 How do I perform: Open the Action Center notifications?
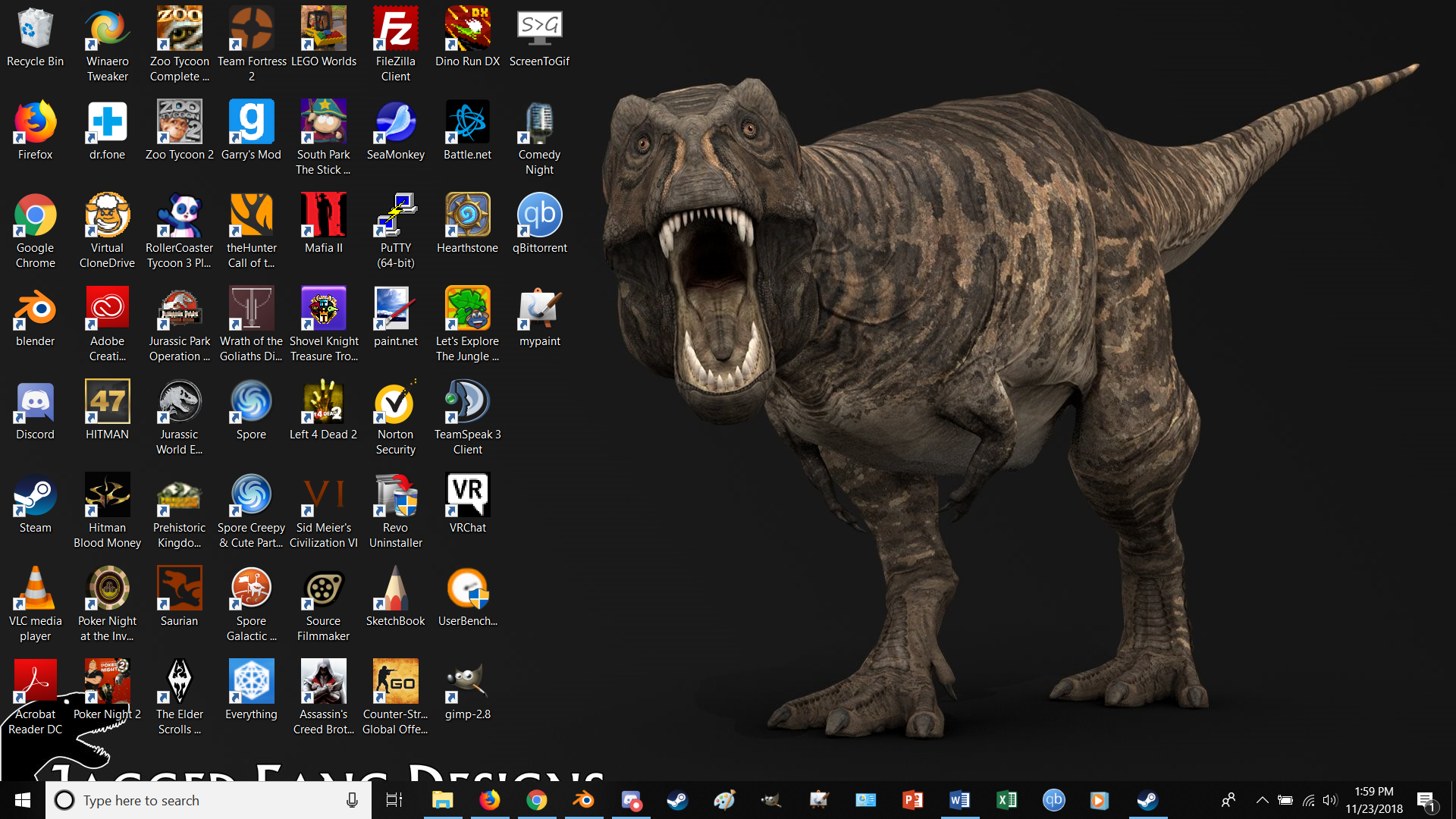click(1426, 800)
